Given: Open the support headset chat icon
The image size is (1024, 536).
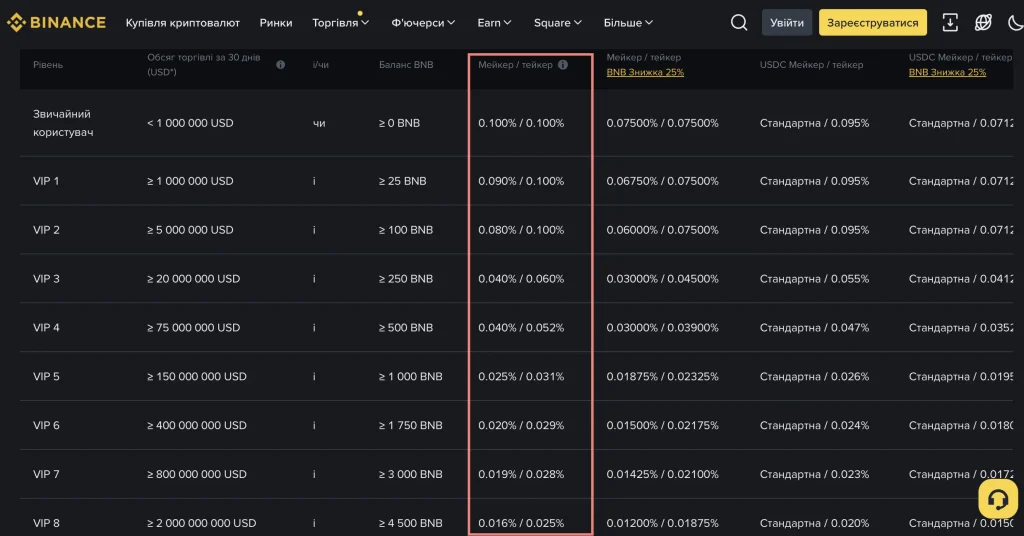Looking at the screenshot, I should point(997,499).
